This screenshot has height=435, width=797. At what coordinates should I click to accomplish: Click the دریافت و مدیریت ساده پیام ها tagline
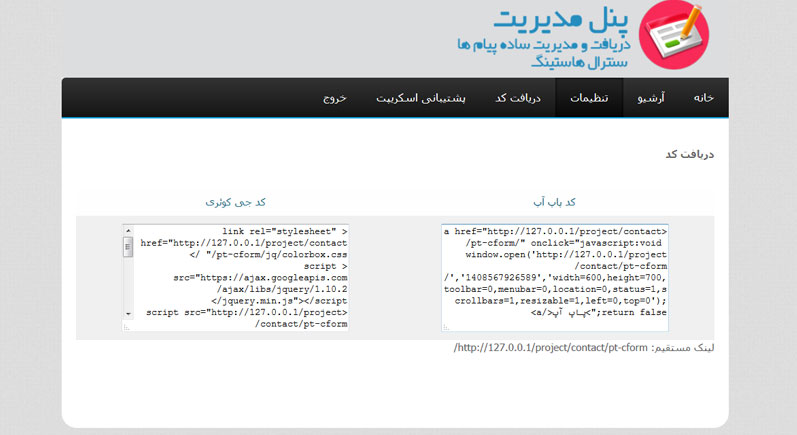pyautogui.click(x=543, y=45)
